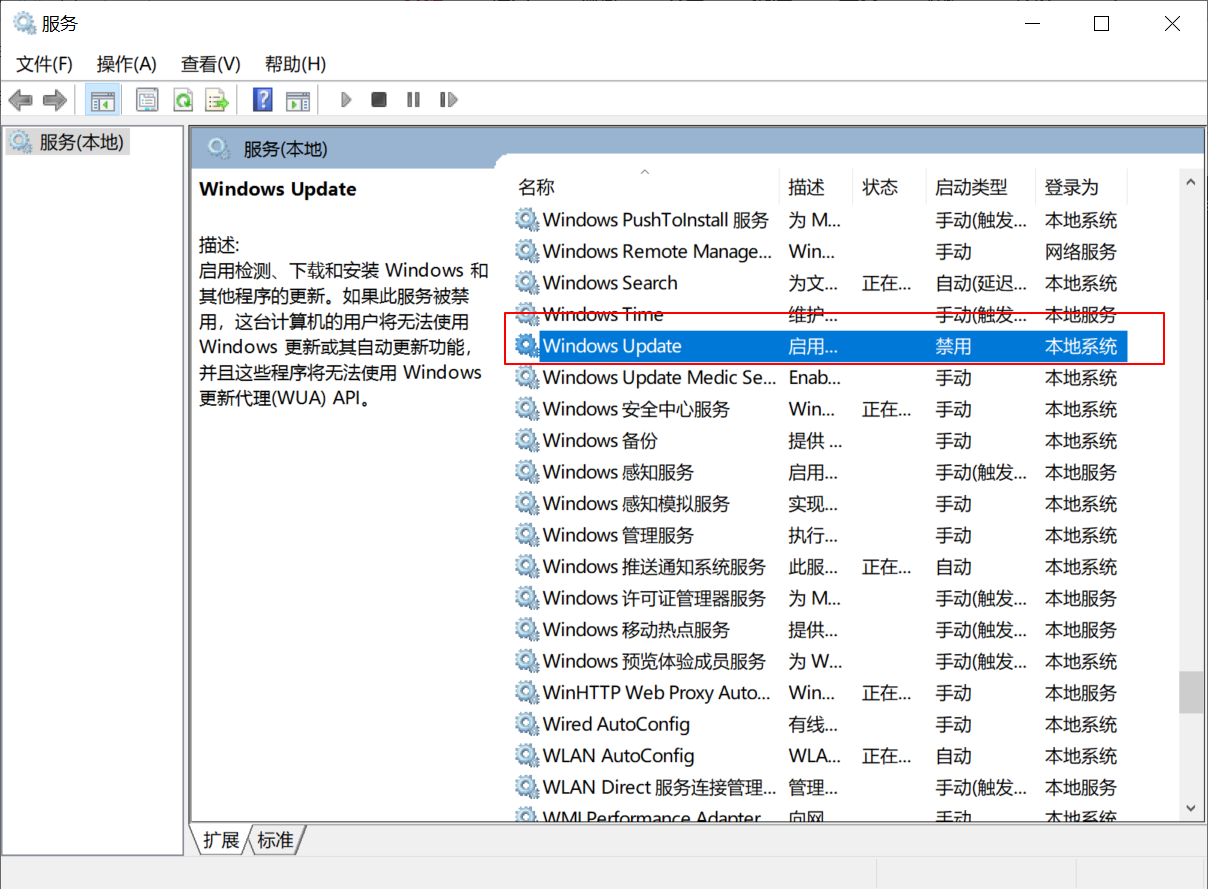The width and height of the screenshot is (1208, 889).
Task: Select the WMI Performance Adapter row
Action: click(x=820, y=816)
